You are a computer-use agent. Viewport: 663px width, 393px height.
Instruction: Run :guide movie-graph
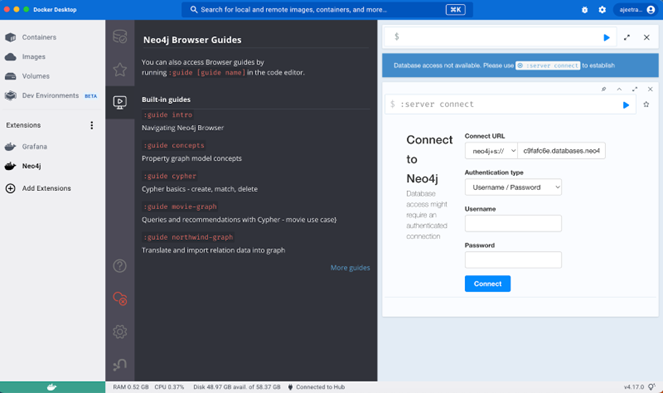tap(180, 207)
